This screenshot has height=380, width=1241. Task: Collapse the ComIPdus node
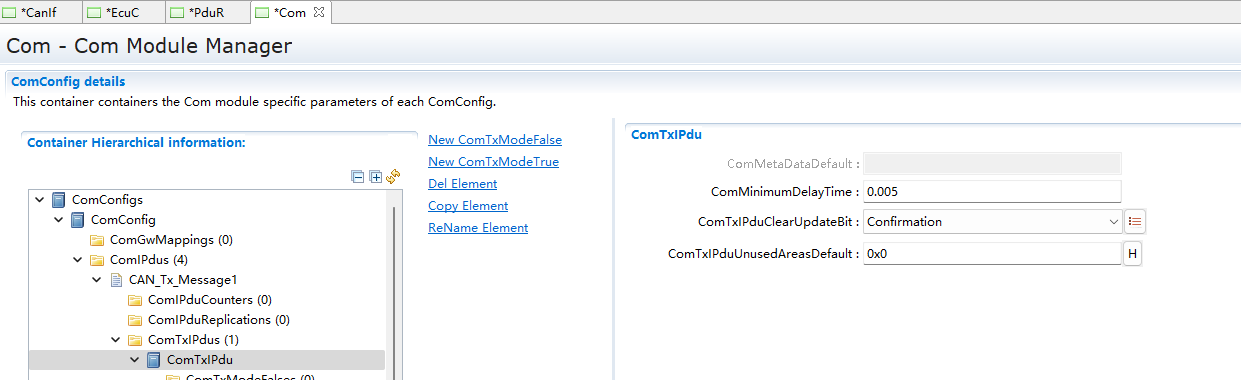(78, 260)
